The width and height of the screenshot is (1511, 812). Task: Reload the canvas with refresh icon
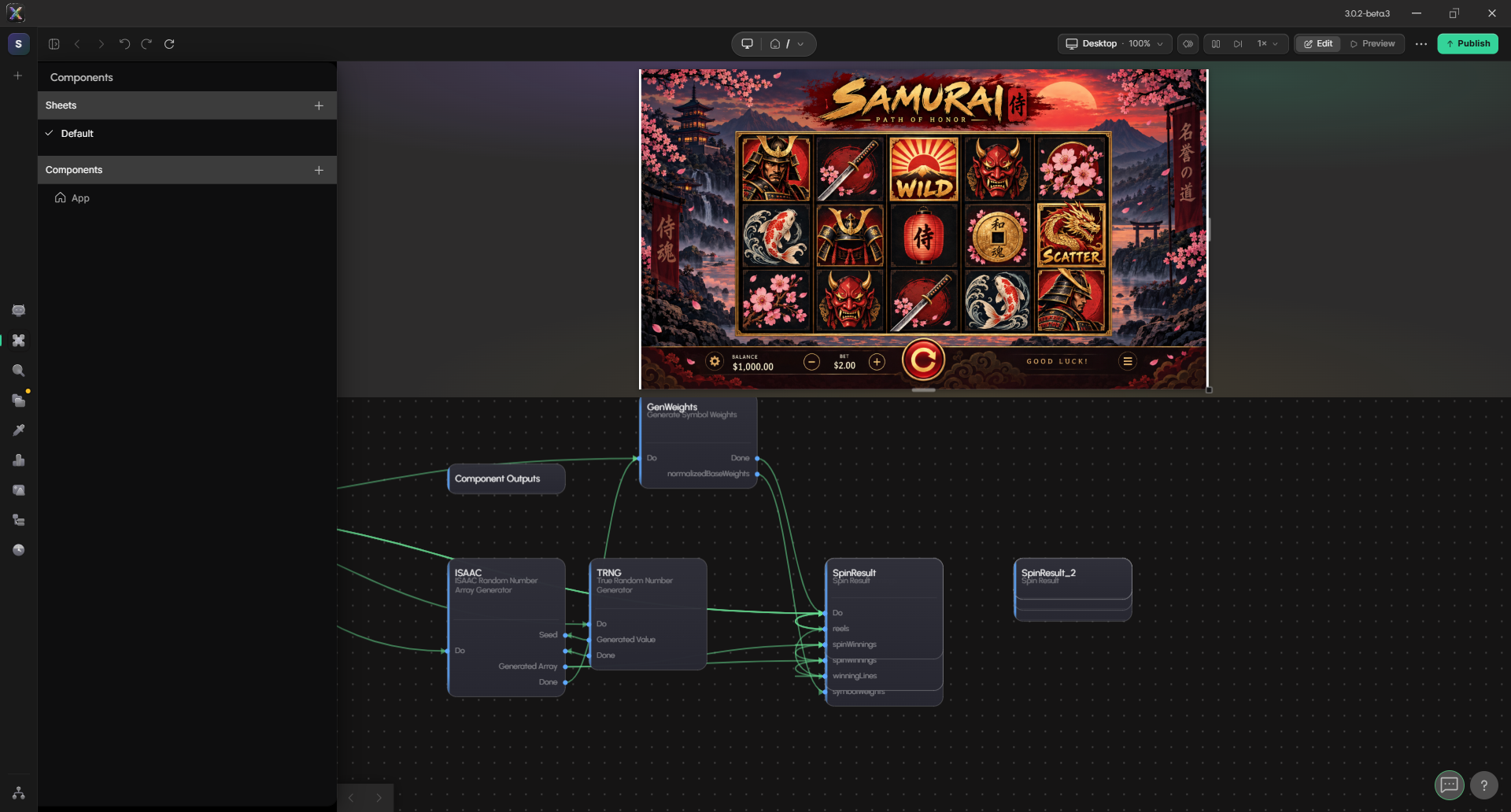(169, 44)
